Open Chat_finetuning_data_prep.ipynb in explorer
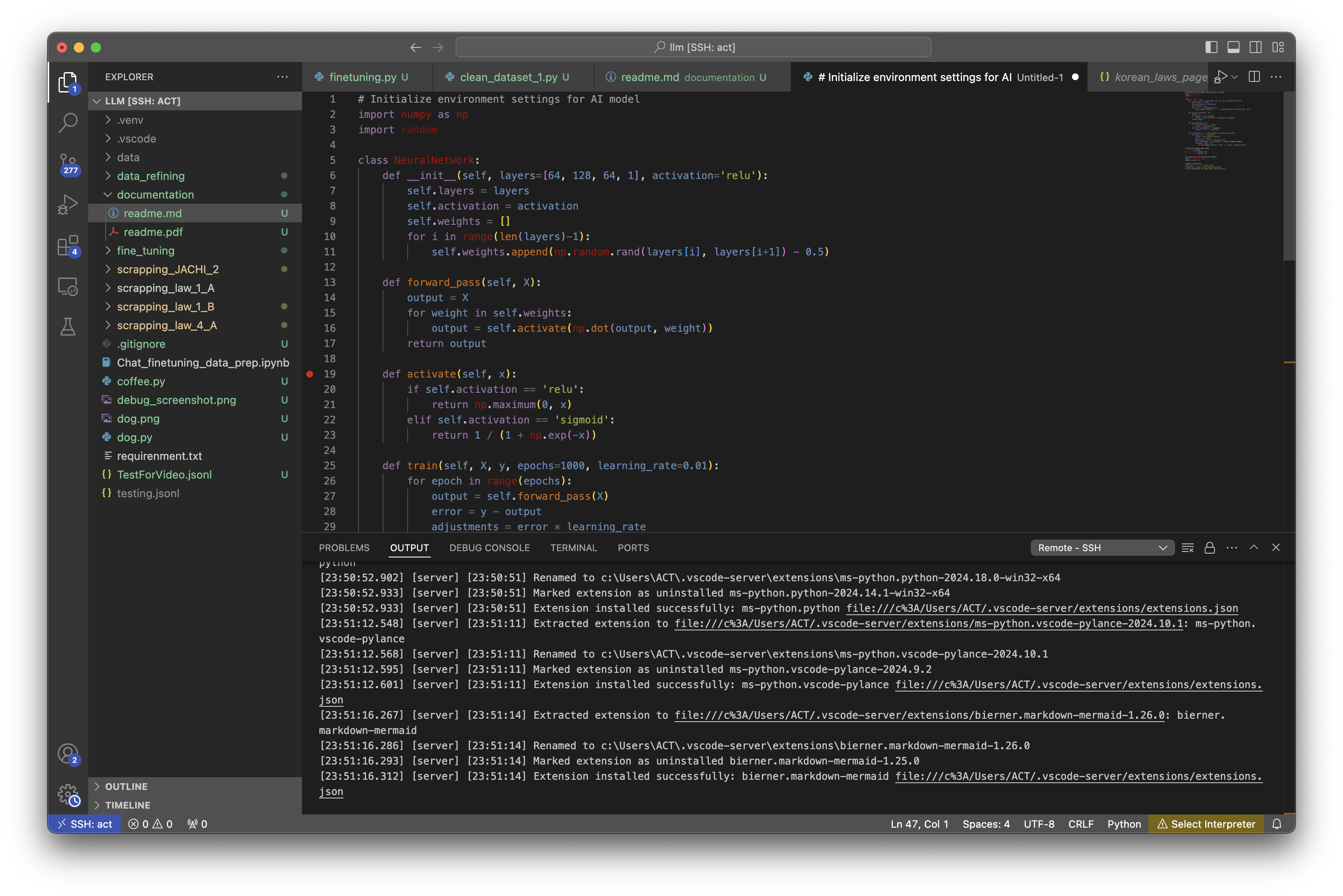 point(195,362)
